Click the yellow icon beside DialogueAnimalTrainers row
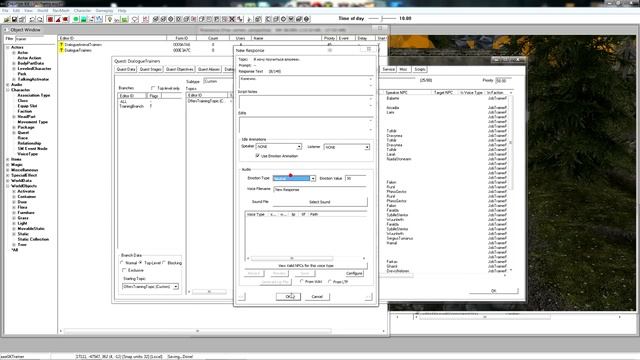Screen dimensions: 640x360 point(62,44)
